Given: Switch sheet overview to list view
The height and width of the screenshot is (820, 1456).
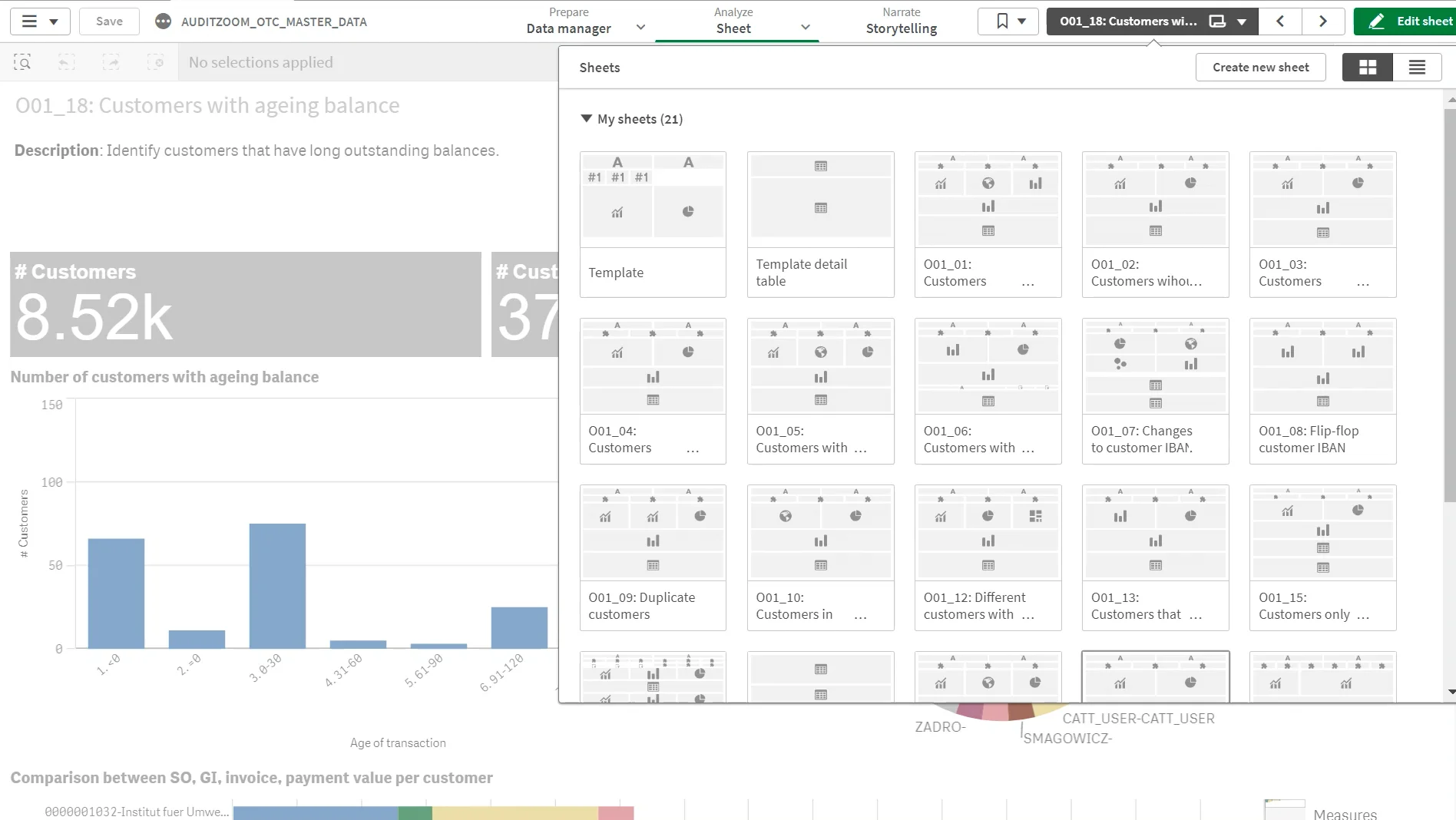Looking at the screenshot, I should (x=1417, y=67).
